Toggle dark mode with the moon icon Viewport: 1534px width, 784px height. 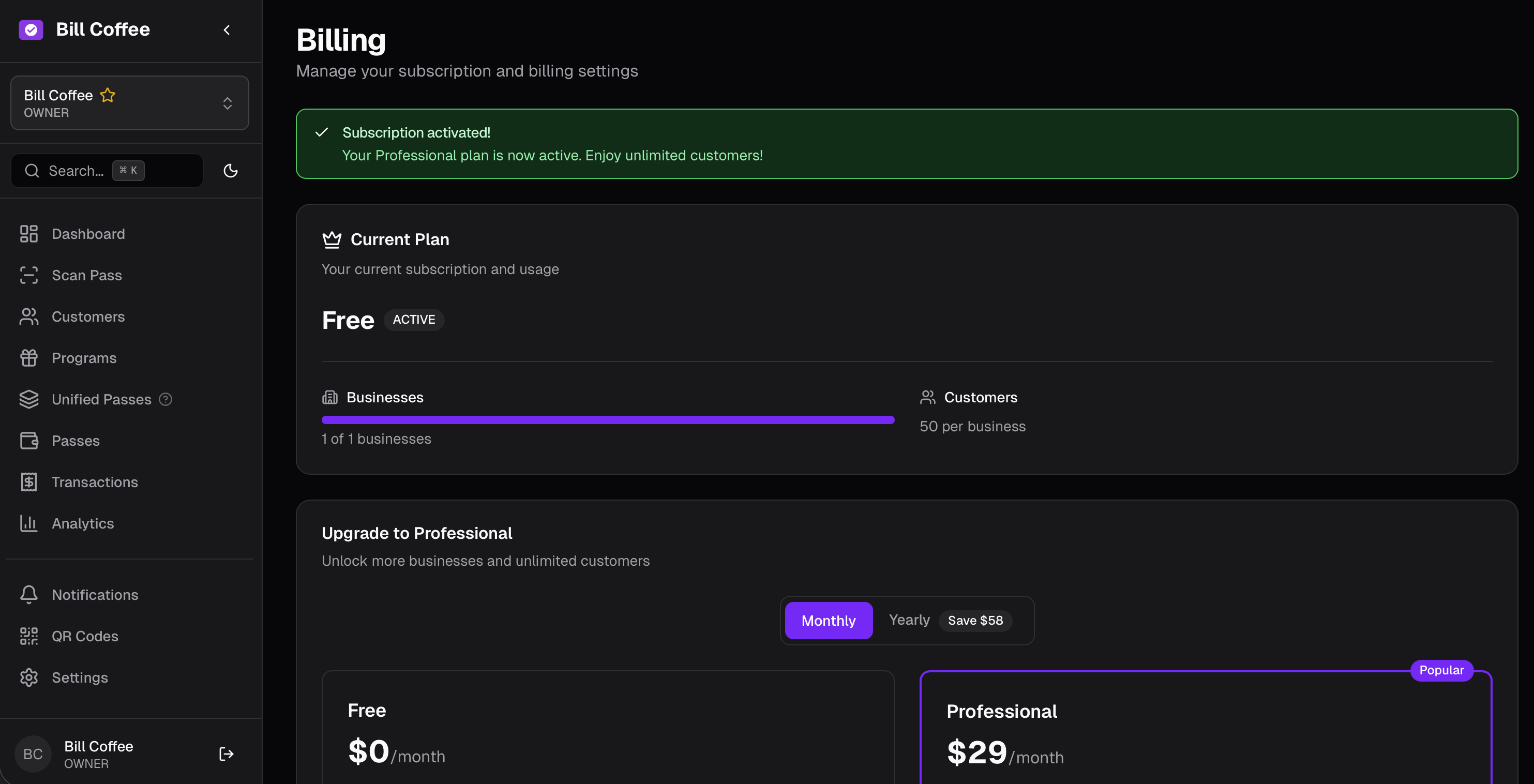coord(231,171)
